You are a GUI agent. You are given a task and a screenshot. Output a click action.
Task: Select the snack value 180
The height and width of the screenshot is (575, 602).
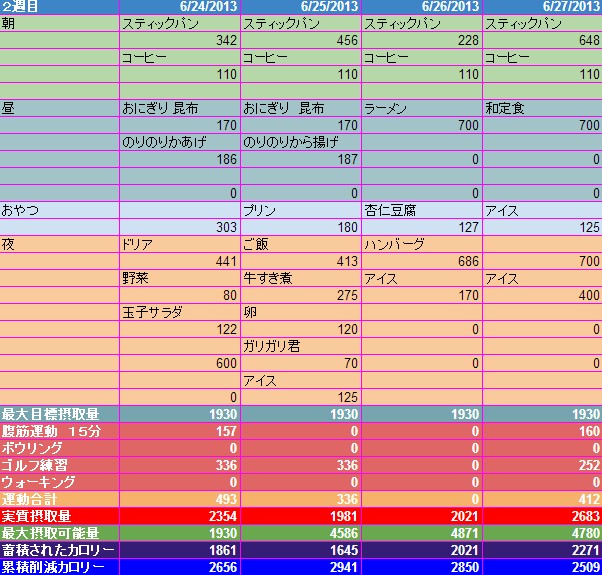[301, 227]
